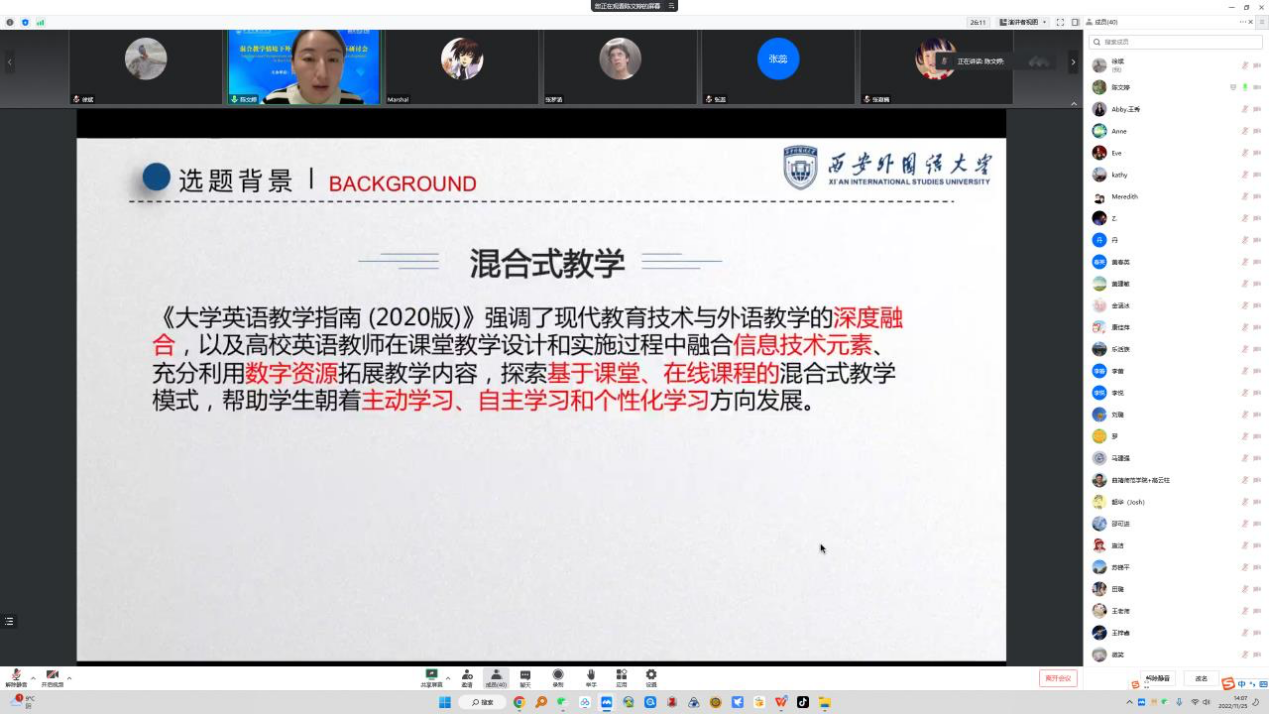Open the Chat (聊天) icon in toolbar

525,676
